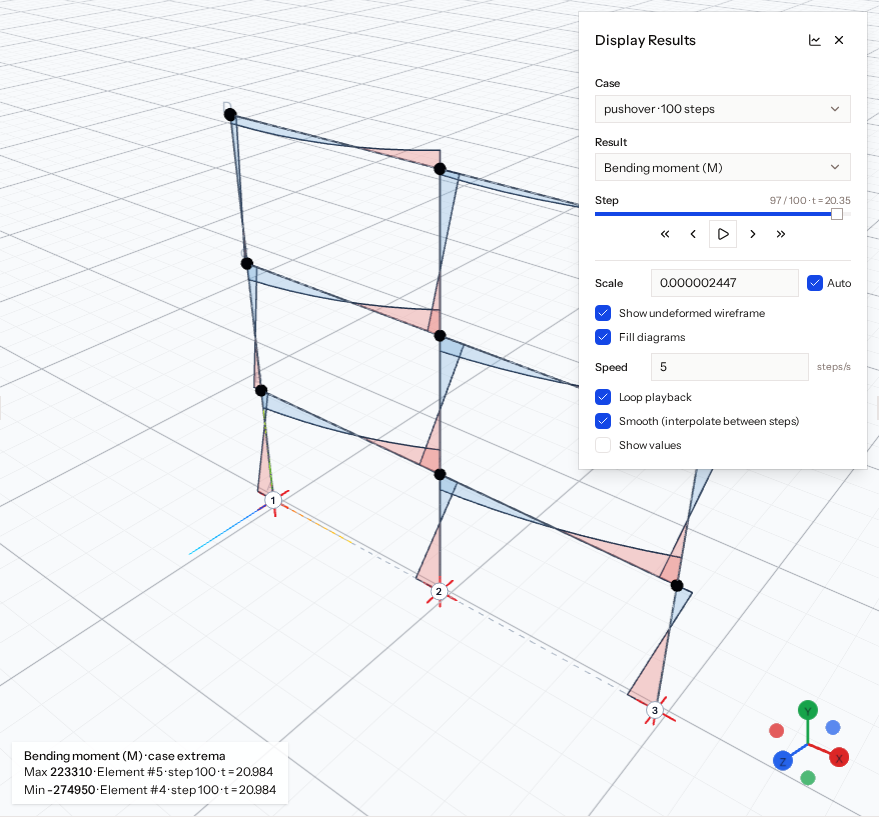The height and width of the screenshot is (817, 879).
Task: Go to previous step
Action: 693,234
